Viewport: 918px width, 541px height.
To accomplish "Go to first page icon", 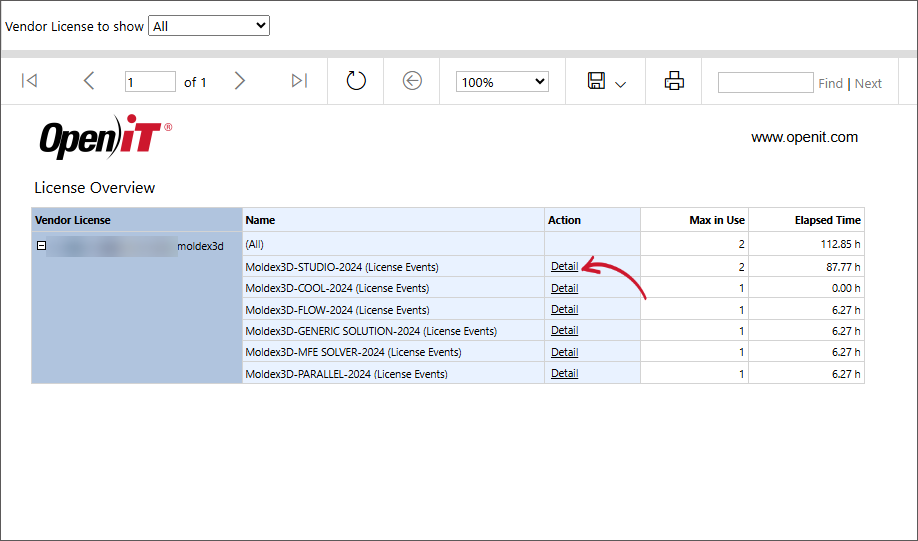I will pos(29,80).
